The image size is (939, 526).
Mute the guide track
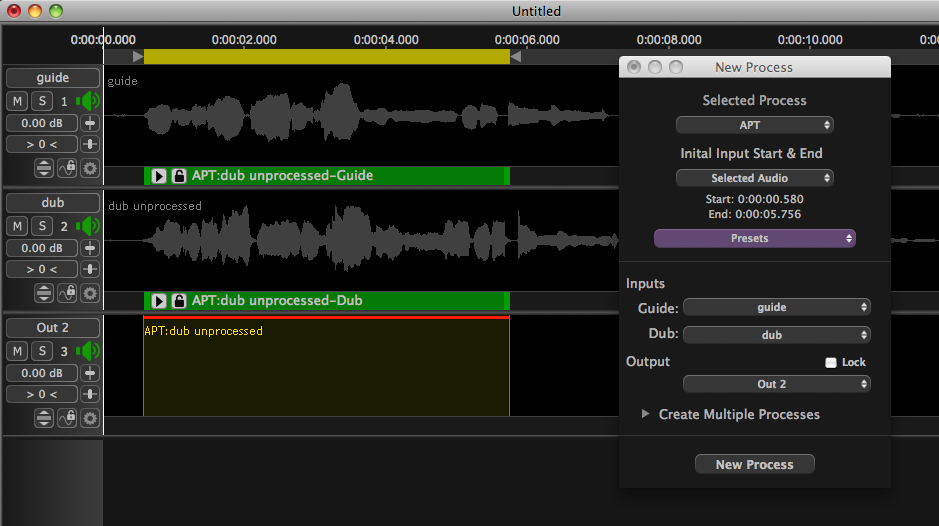coord(18,101)
